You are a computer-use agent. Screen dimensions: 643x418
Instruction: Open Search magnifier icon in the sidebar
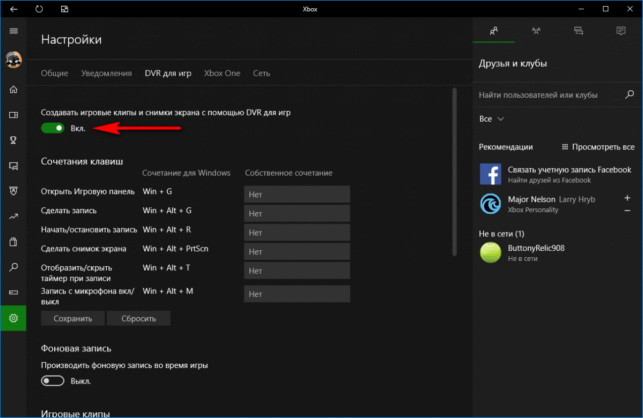coord(14,267)
